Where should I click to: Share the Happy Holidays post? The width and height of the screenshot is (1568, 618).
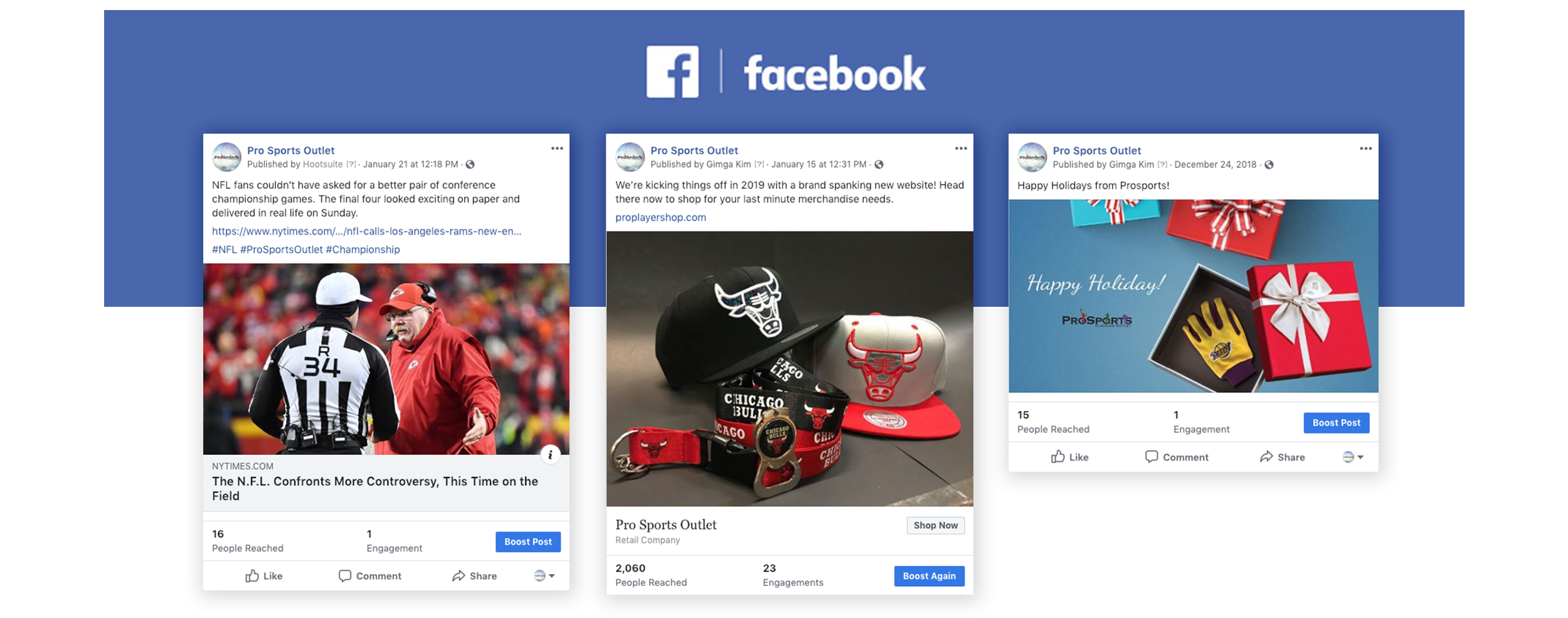[x=1282, y=457]
